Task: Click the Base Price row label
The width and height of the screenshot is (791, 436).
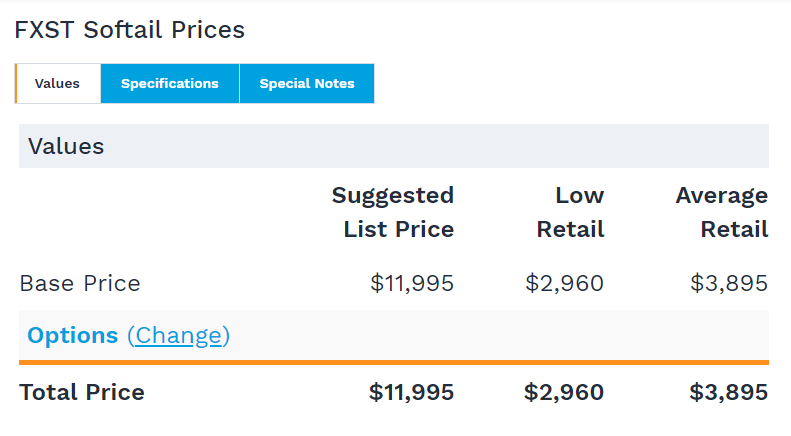Action: [x=80, y=284]
